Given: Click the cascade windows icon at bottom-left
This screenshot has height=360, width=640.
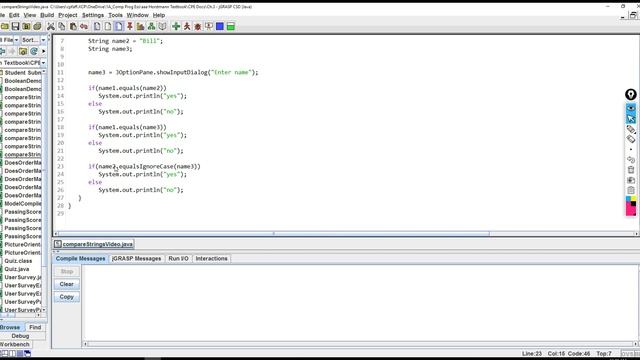Looking at the screenshot, I should click(27, 353).
